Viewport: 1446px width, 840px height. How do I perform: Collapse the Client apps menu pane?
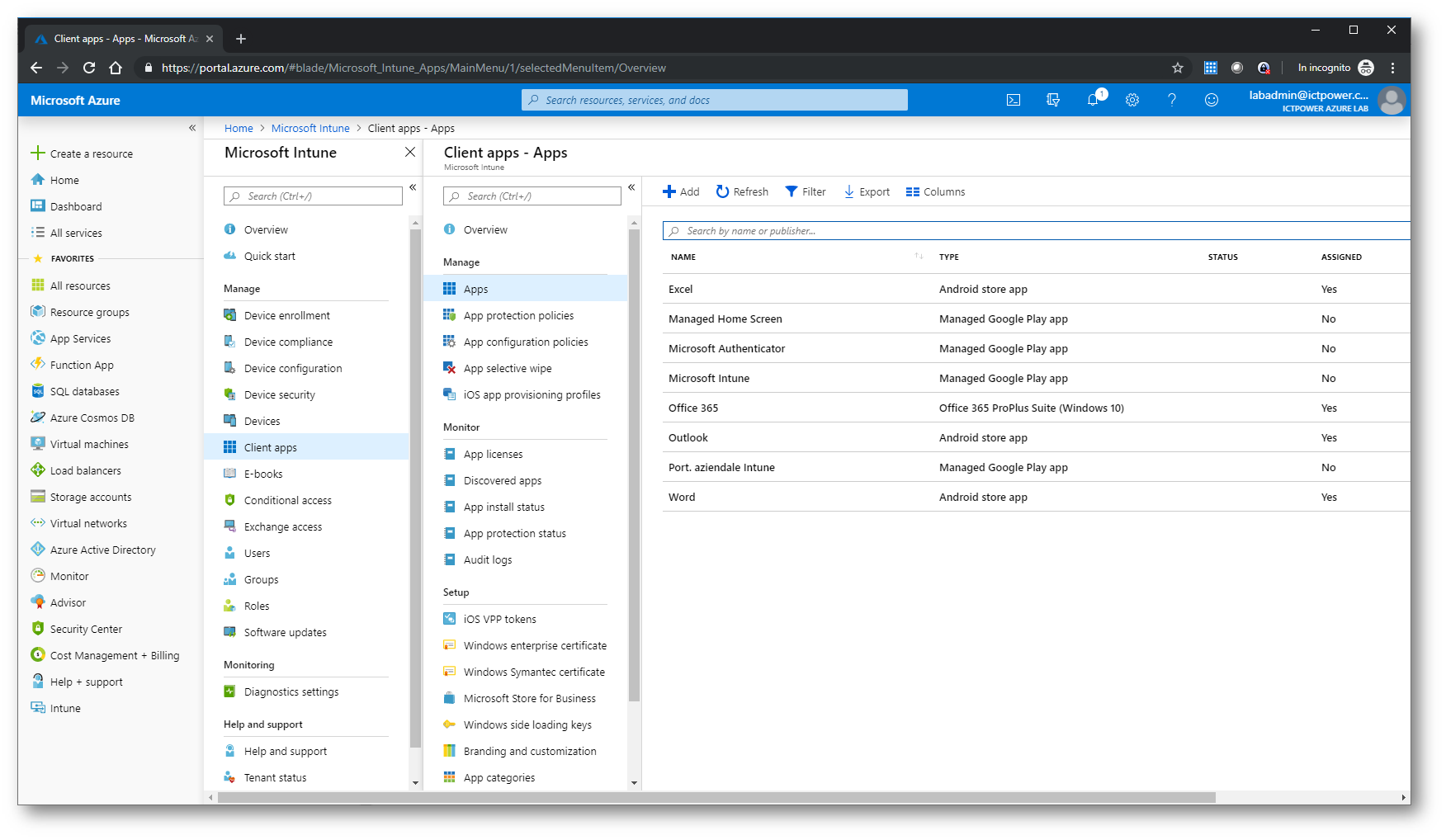click(631, 187)
